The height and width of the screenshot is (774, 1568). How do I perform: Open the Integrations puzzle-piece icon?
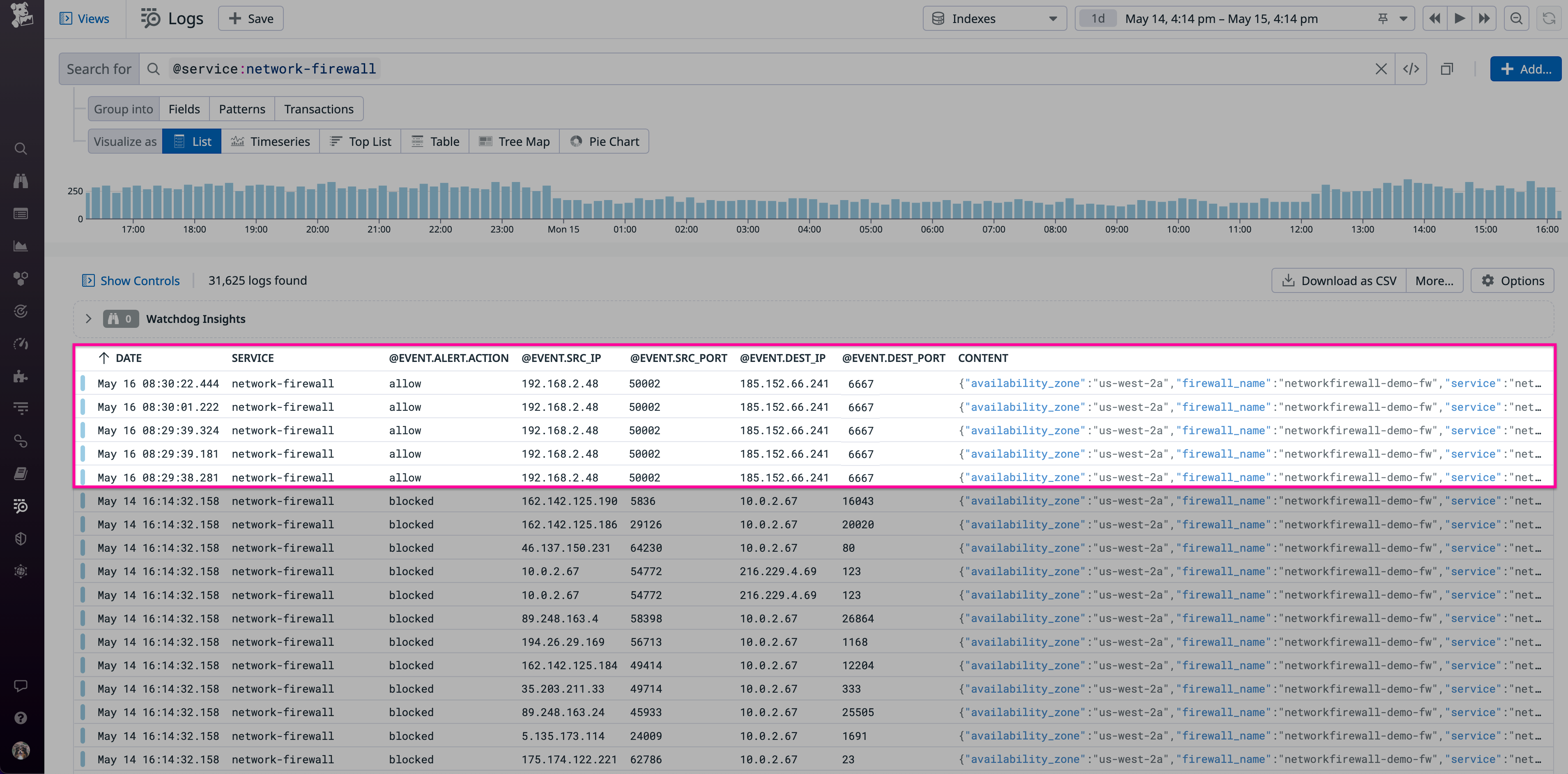click(x=21, y=376)
